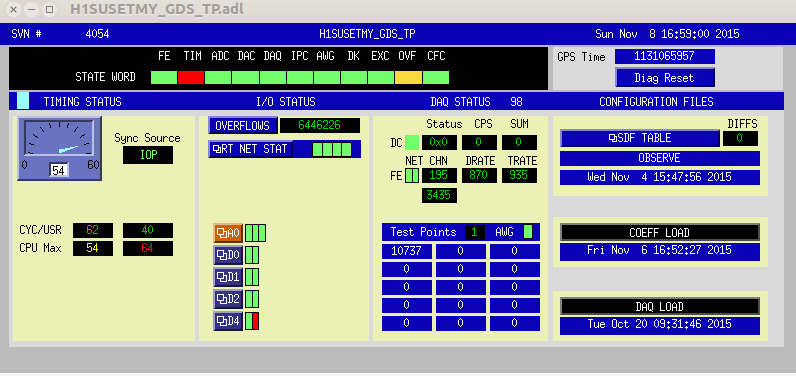Click the D2 green status bars
Viewport: 796px width, 376px height.
tap(252, 299)
